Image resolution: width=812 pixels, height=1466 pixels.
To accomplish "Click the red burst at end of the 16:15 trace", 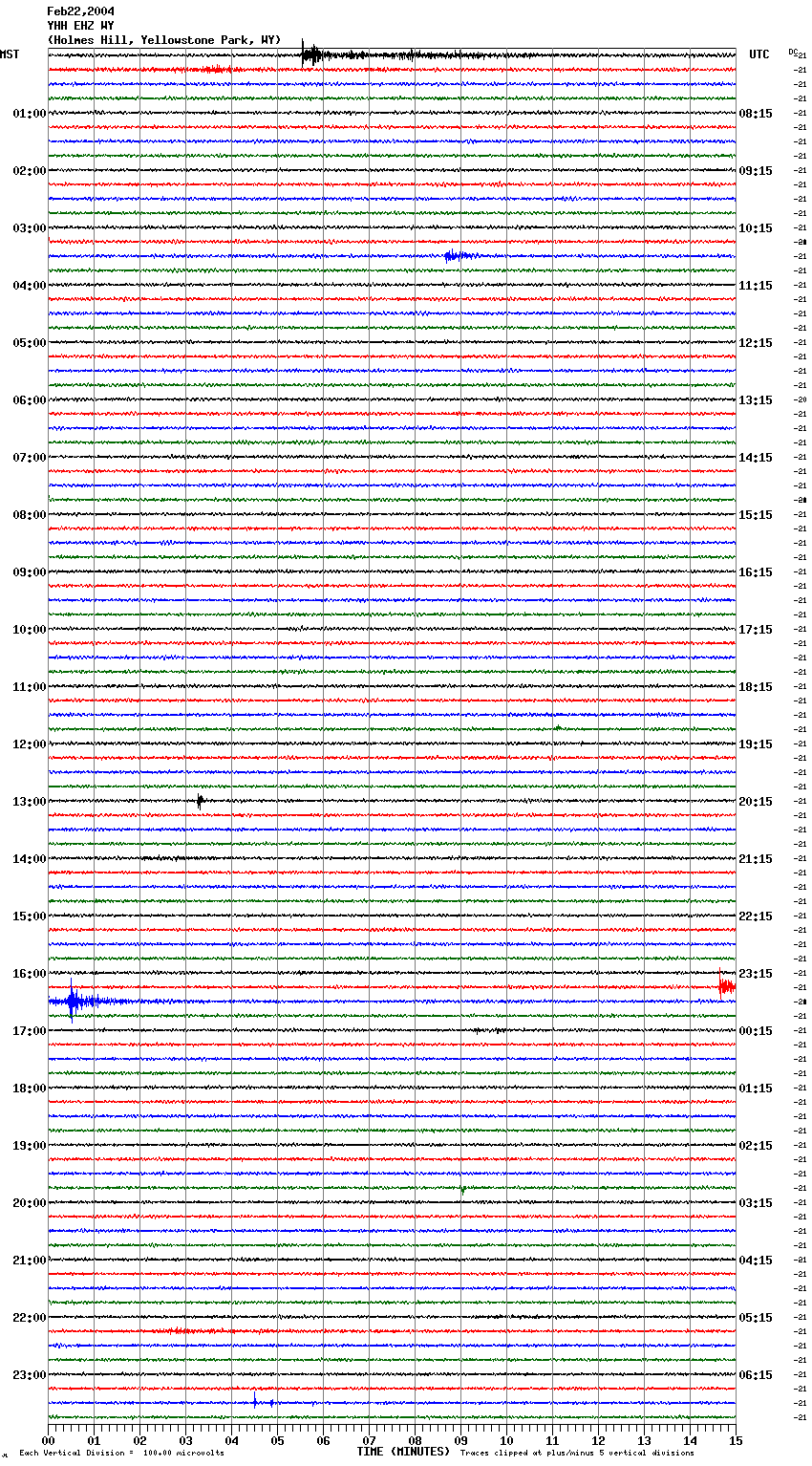I will [x=727, y=986].
